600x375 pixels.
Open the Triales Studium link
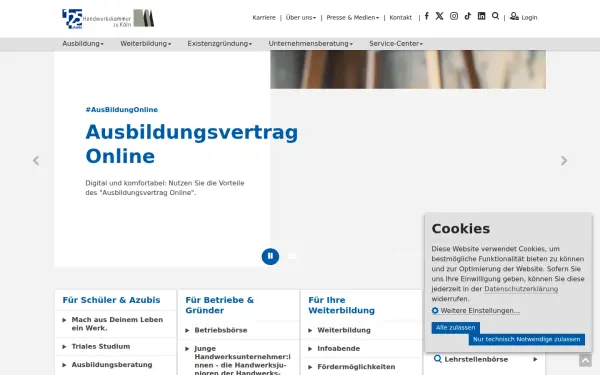pos(101,346)
